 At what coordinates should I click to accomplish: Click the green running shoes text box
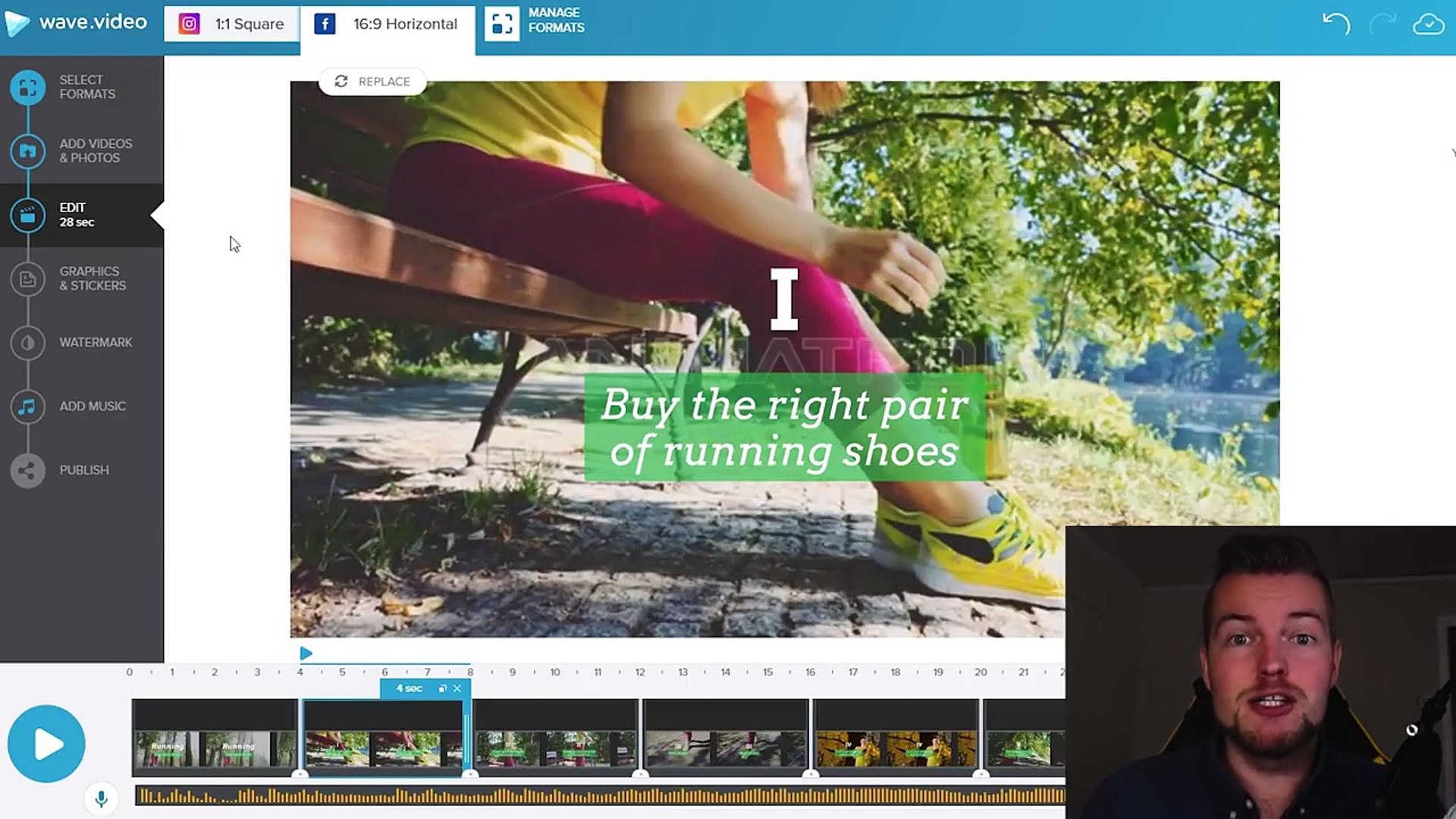tap(784, 427)
